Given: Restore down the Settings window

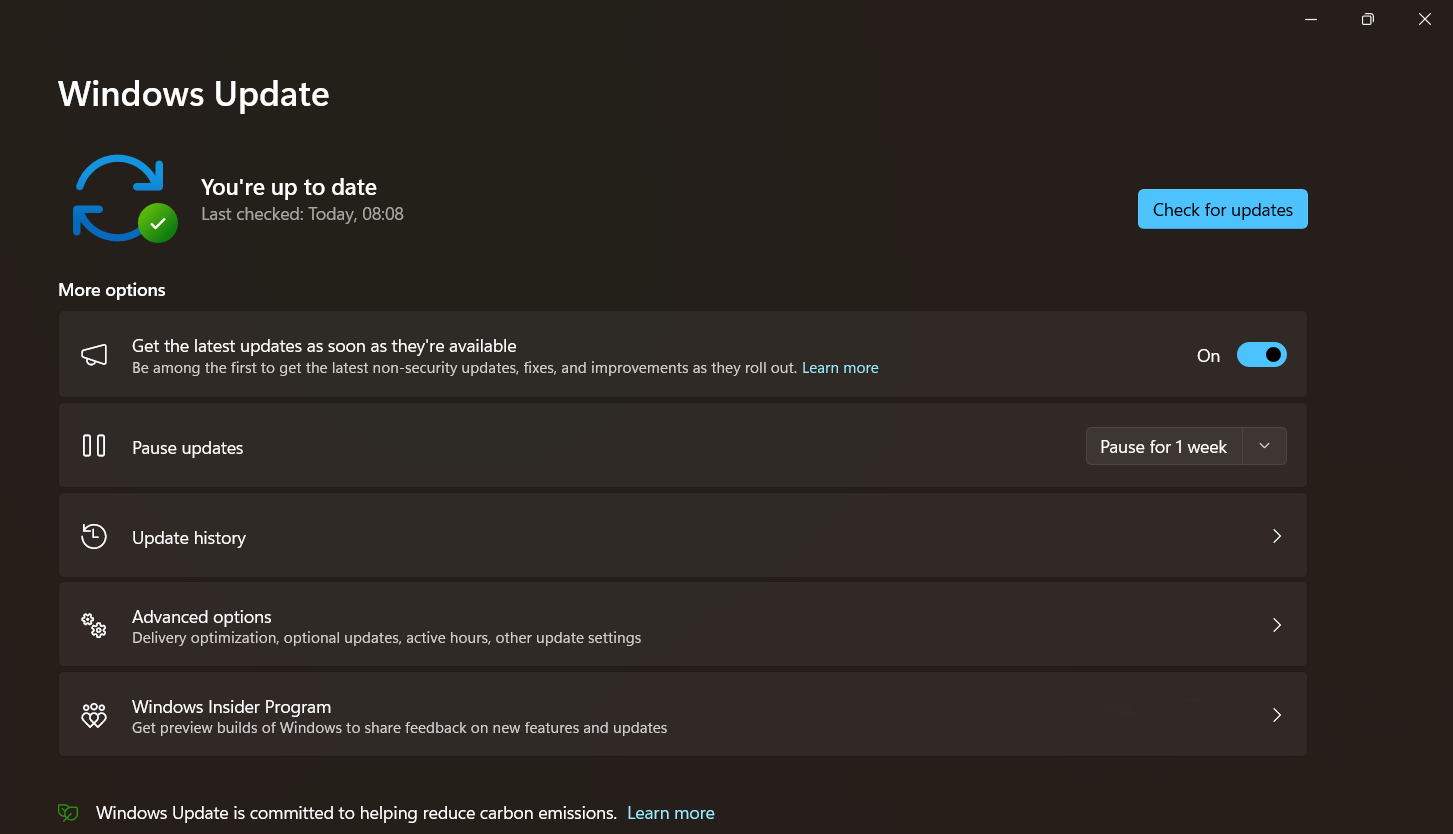Looking at the screenshot, I should pyautogui.click(x=1368, y=19).
